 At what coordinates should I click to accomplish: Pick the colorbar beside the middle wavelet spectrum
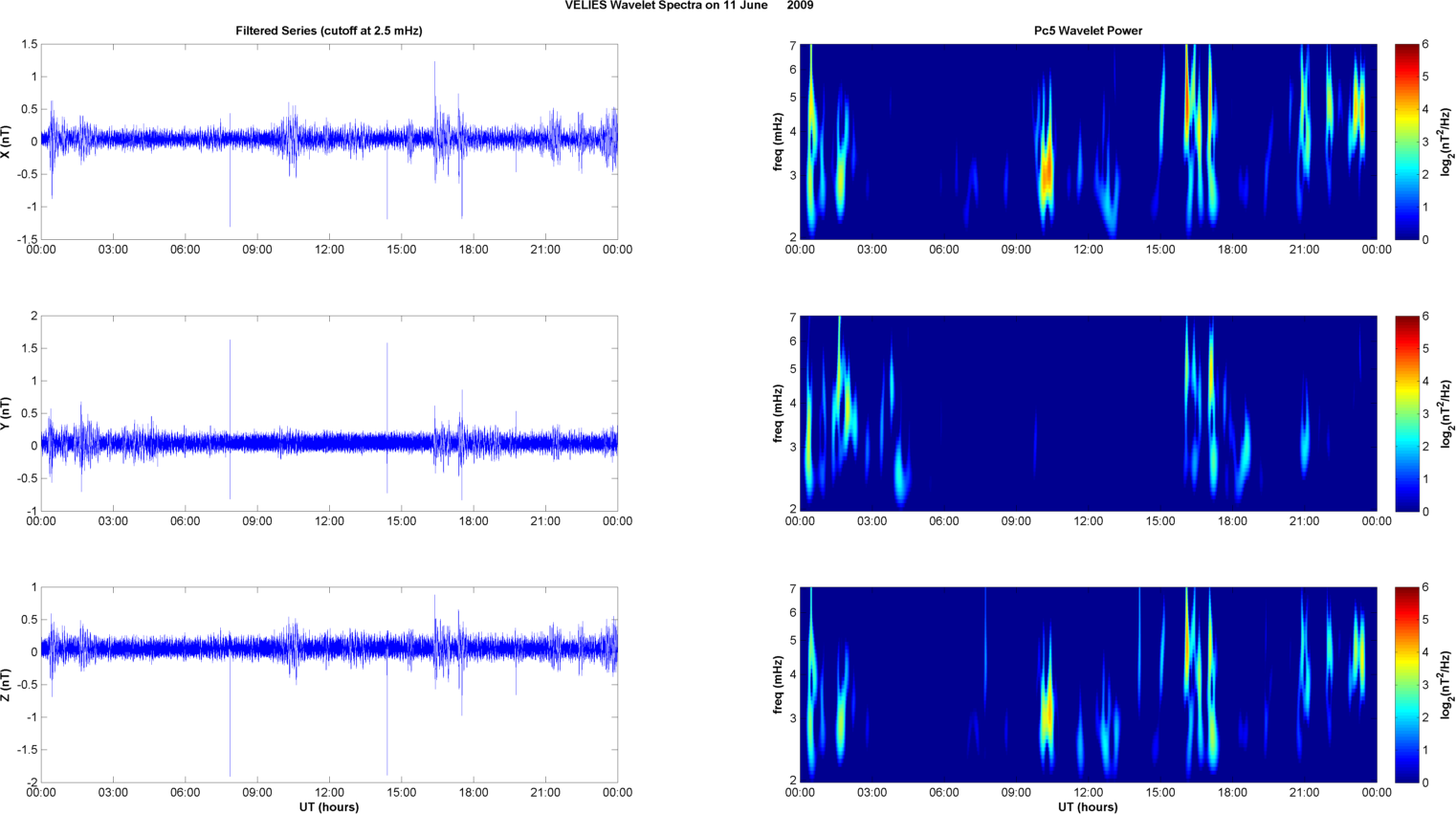click(1406, 413)
